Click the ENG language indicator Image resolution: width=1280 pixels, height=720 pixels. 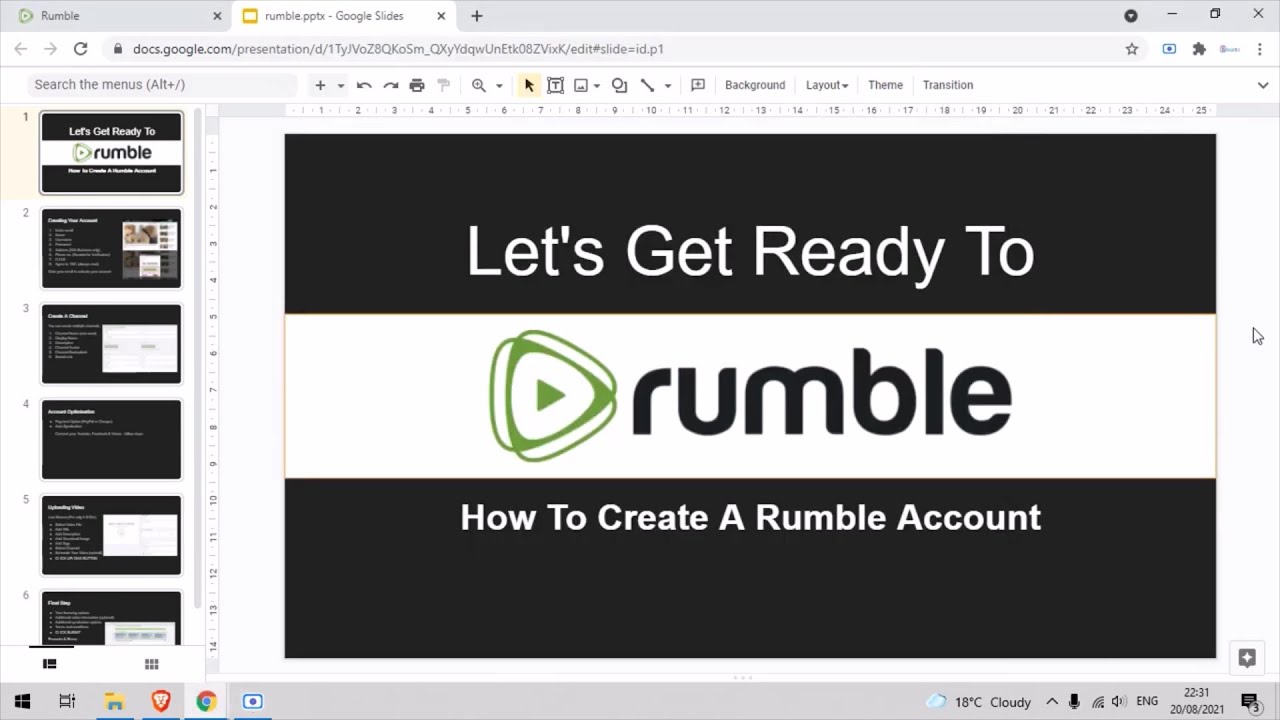point(1147,702)
